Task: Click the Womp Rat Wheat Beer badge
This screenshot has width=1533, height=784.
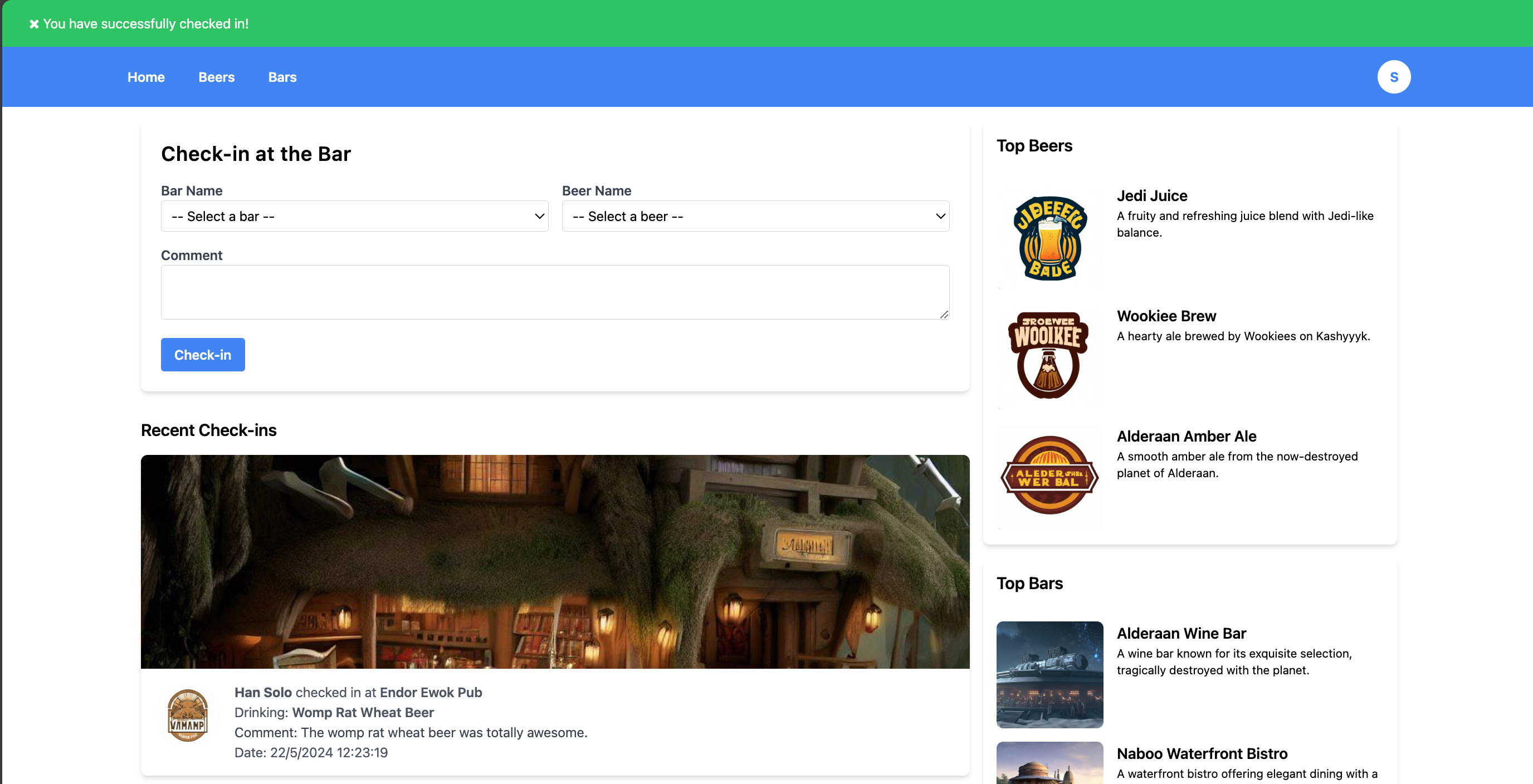Action: [x=188, y=716]
